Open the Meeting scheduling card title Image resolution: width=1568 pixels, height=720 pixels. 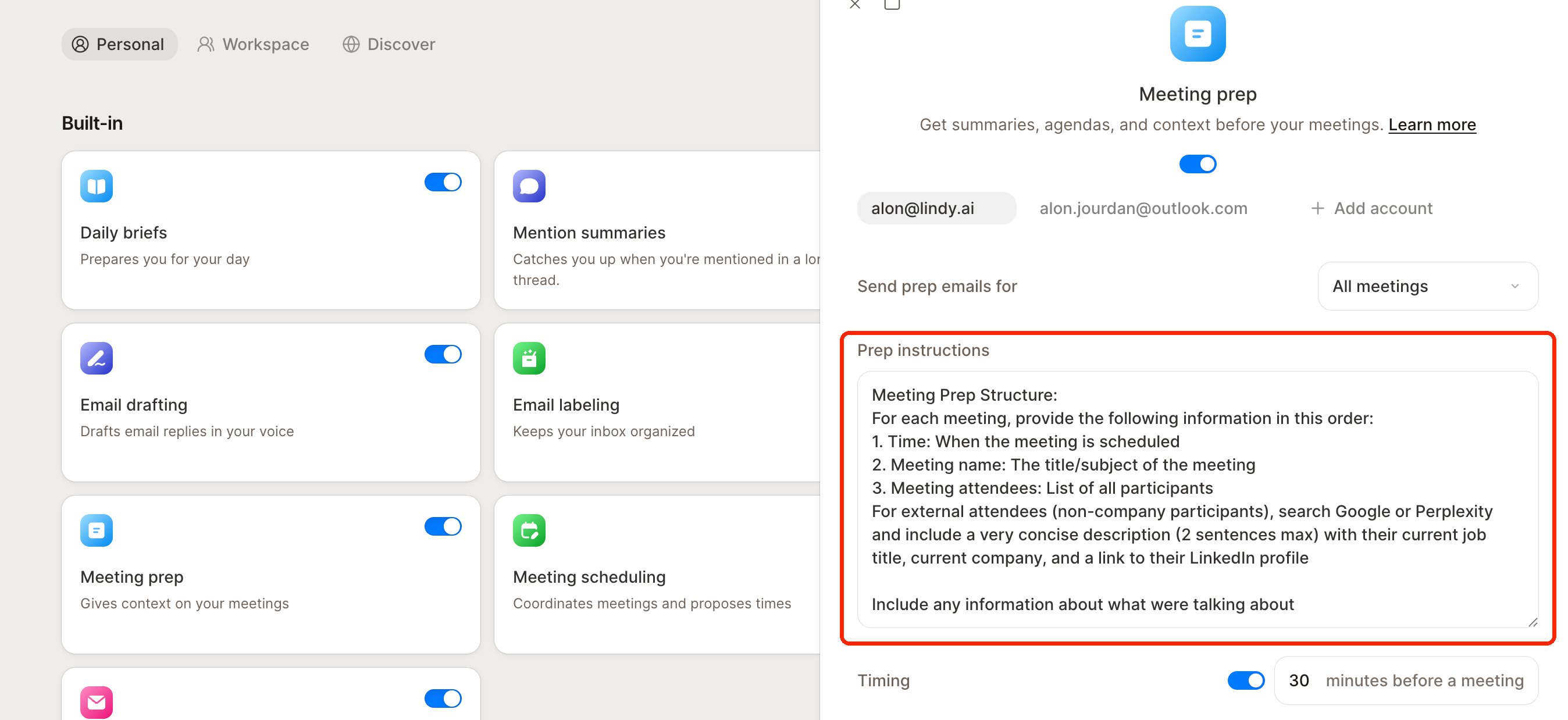[589, 577]
